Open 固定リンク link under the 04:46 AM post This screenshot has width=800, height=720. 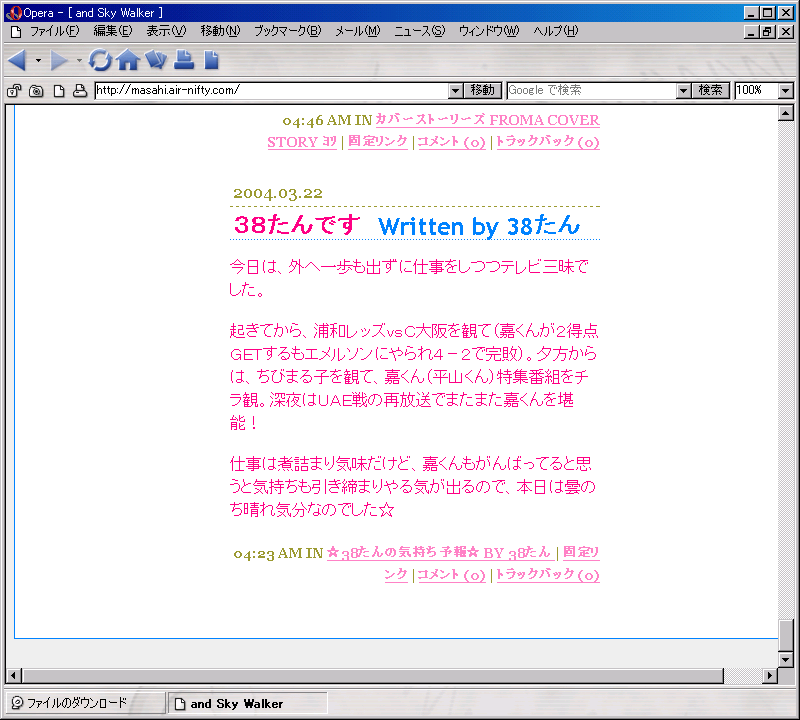[x=378, y=141]
